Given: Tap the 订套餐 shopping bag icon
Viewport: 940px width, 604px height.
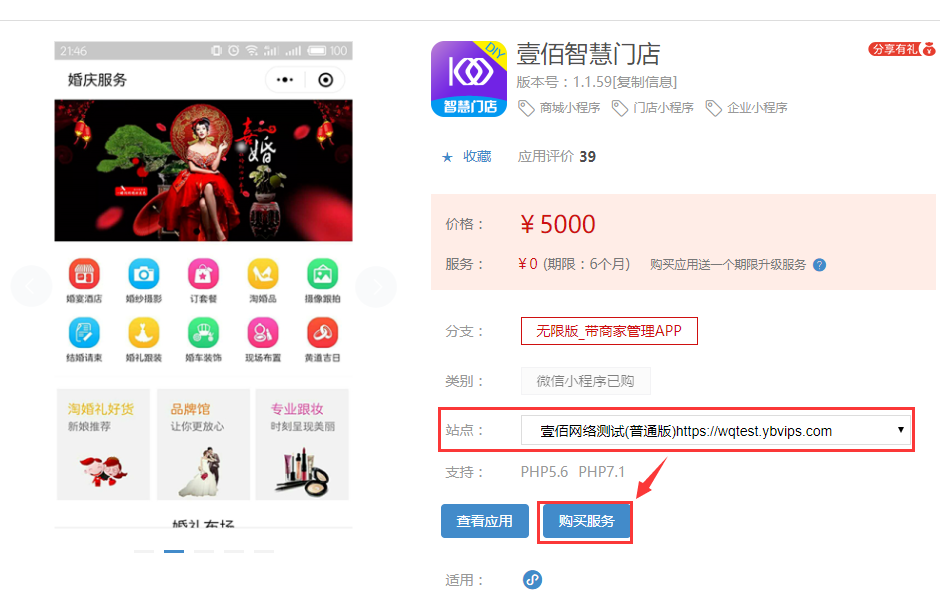Looking at the screenshot, I should 203,274.
